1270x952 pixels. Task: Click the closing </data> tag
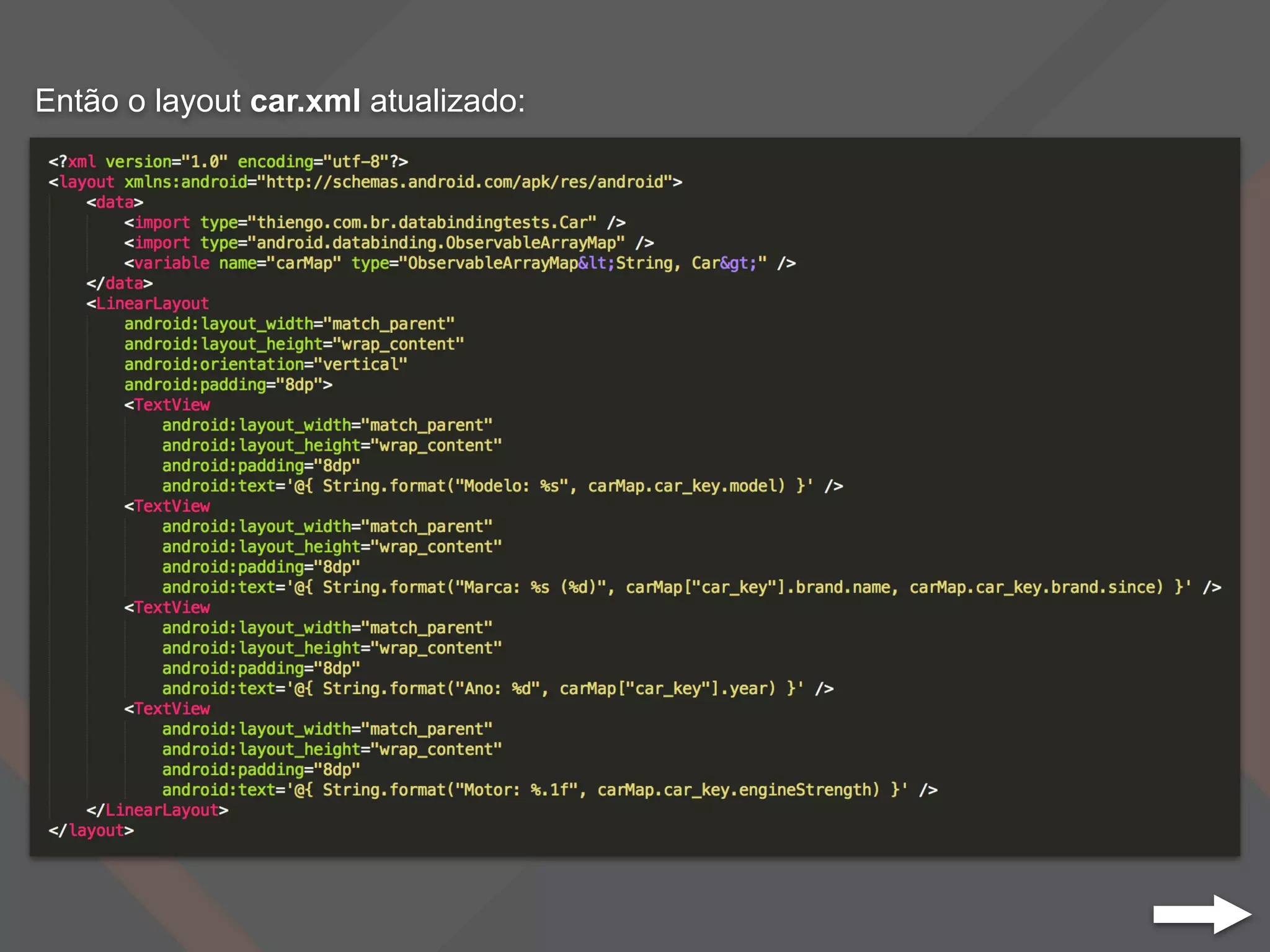click(x=120, y=283)
